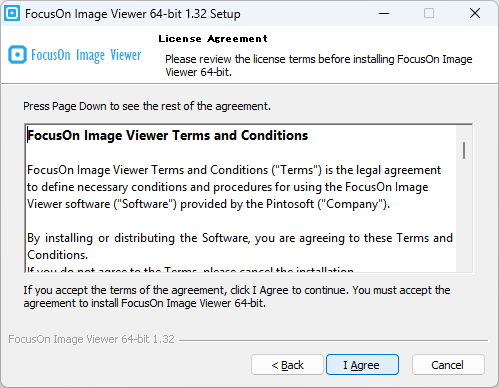This screenshot has width=499, height=388.
Task: Click the 'Press Page Down' instruction text
Action: [147, 106]
